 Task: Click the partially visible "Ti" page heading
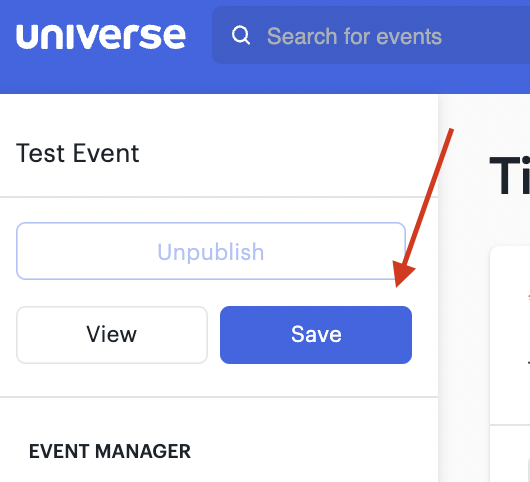tap(509, 176)
